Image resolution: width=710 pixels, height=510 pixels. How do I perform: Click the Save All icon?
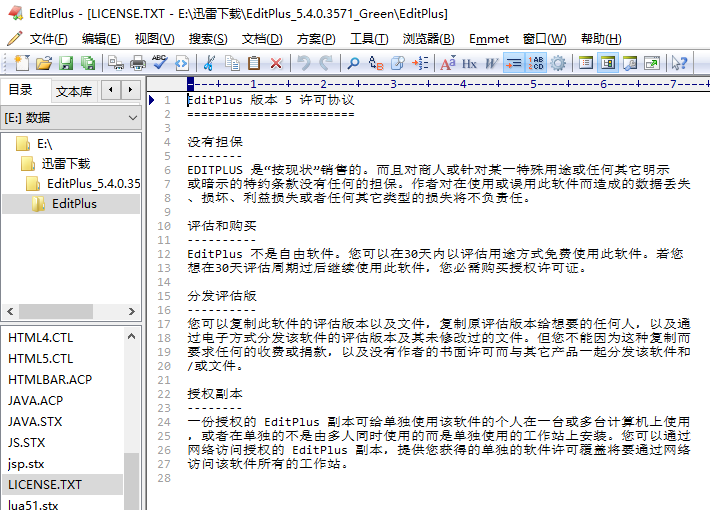pos(88,63)
